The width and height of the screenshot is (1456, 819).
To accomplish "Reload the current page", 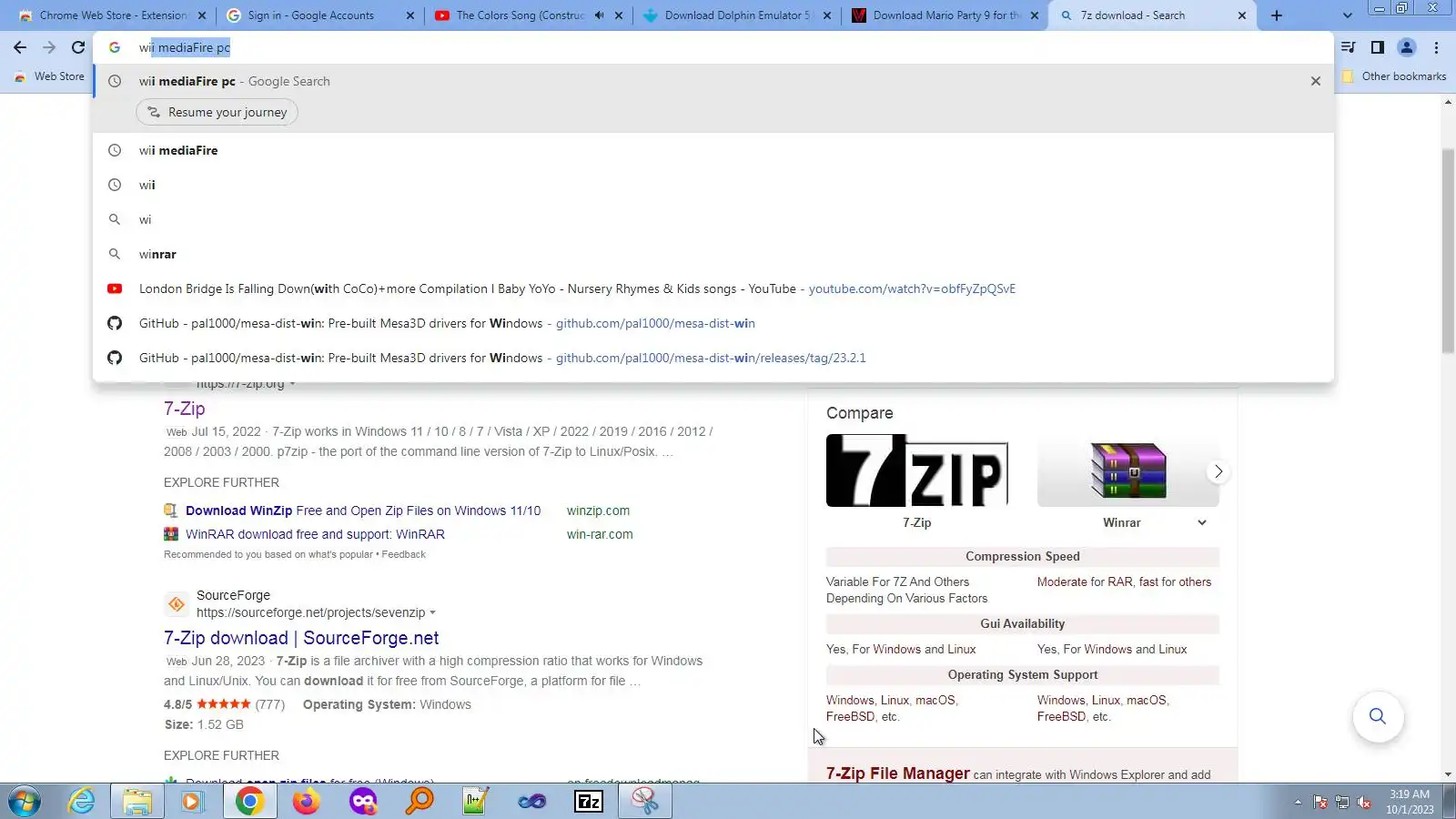I will point(78,47).
